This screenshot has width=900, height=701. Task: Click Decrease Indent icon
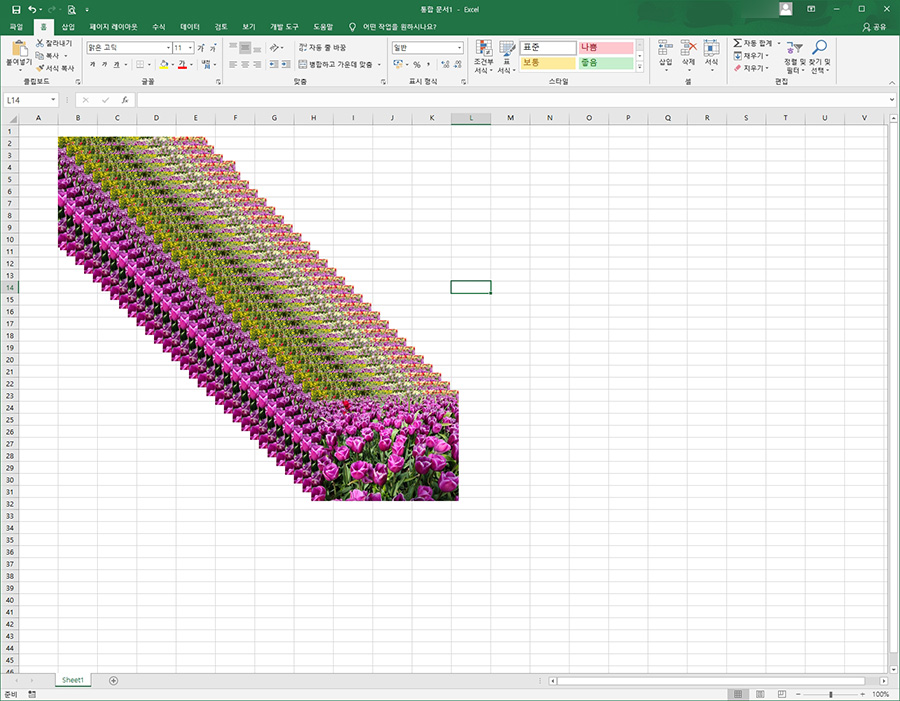pyautogui.click(x=274, y=64)
